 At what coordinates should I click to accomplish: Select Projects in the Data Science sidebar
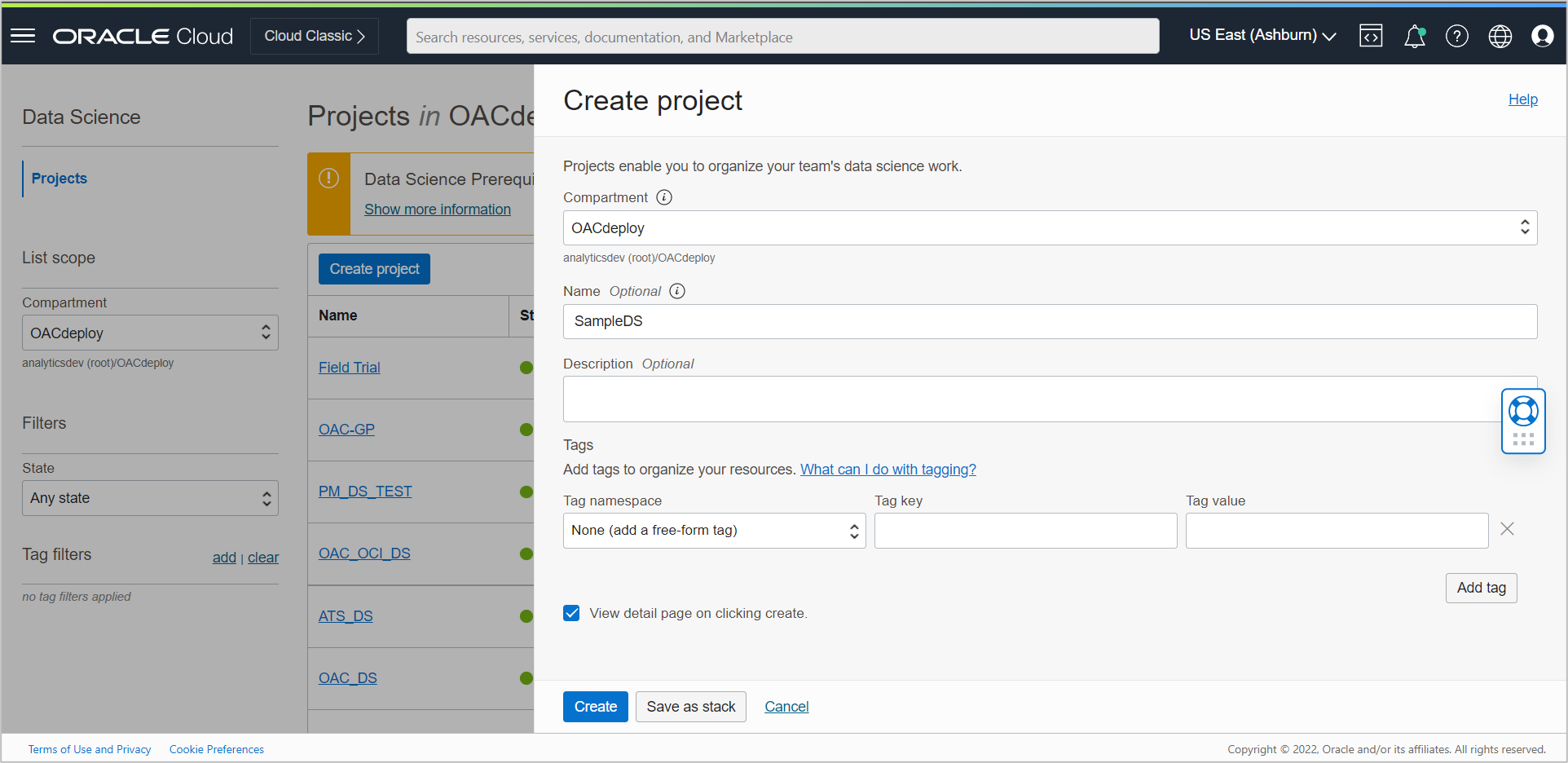(x=58, y=178)
